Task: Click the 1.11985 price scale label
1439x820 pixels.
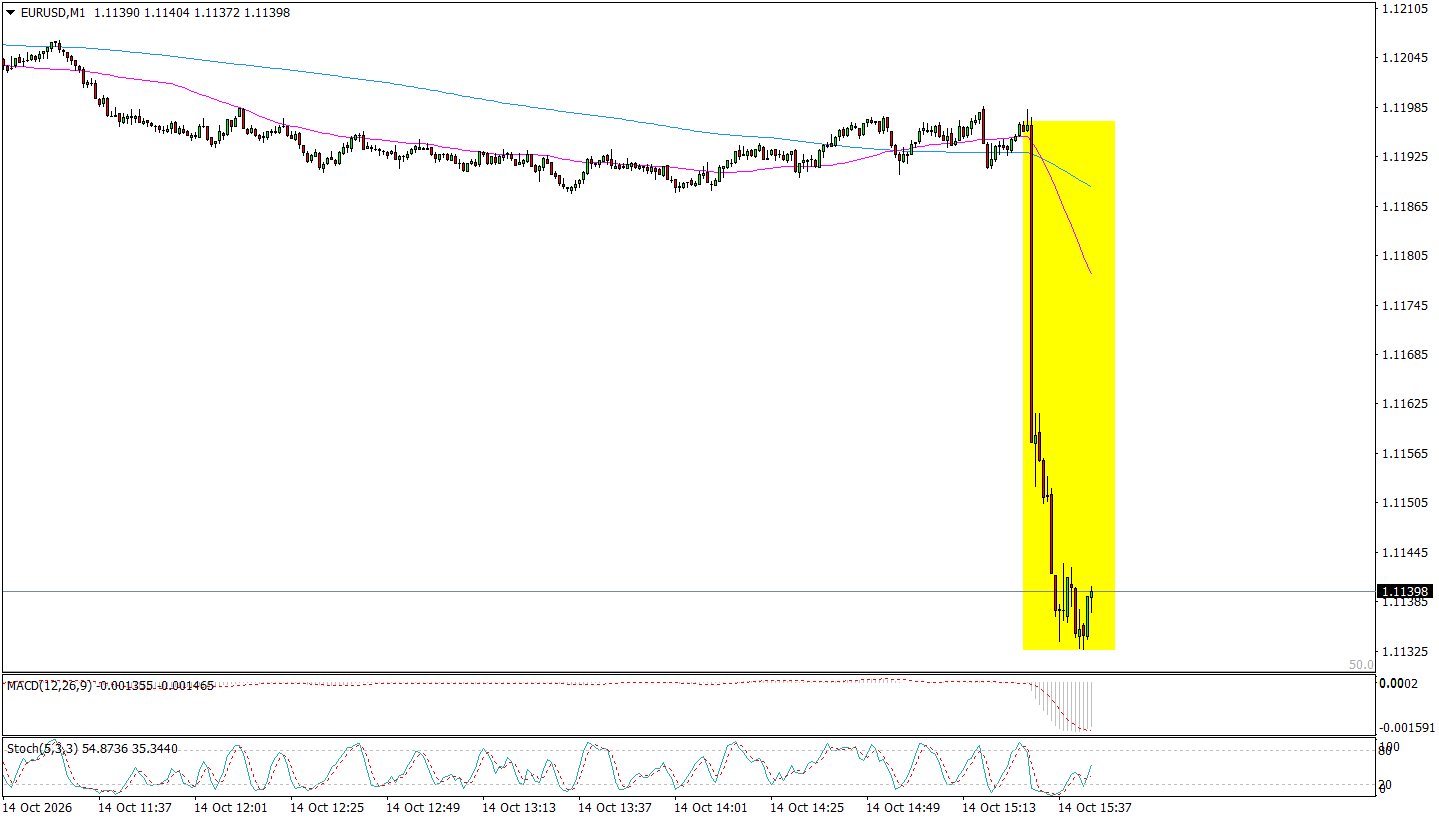Action: pos(1406,108)
